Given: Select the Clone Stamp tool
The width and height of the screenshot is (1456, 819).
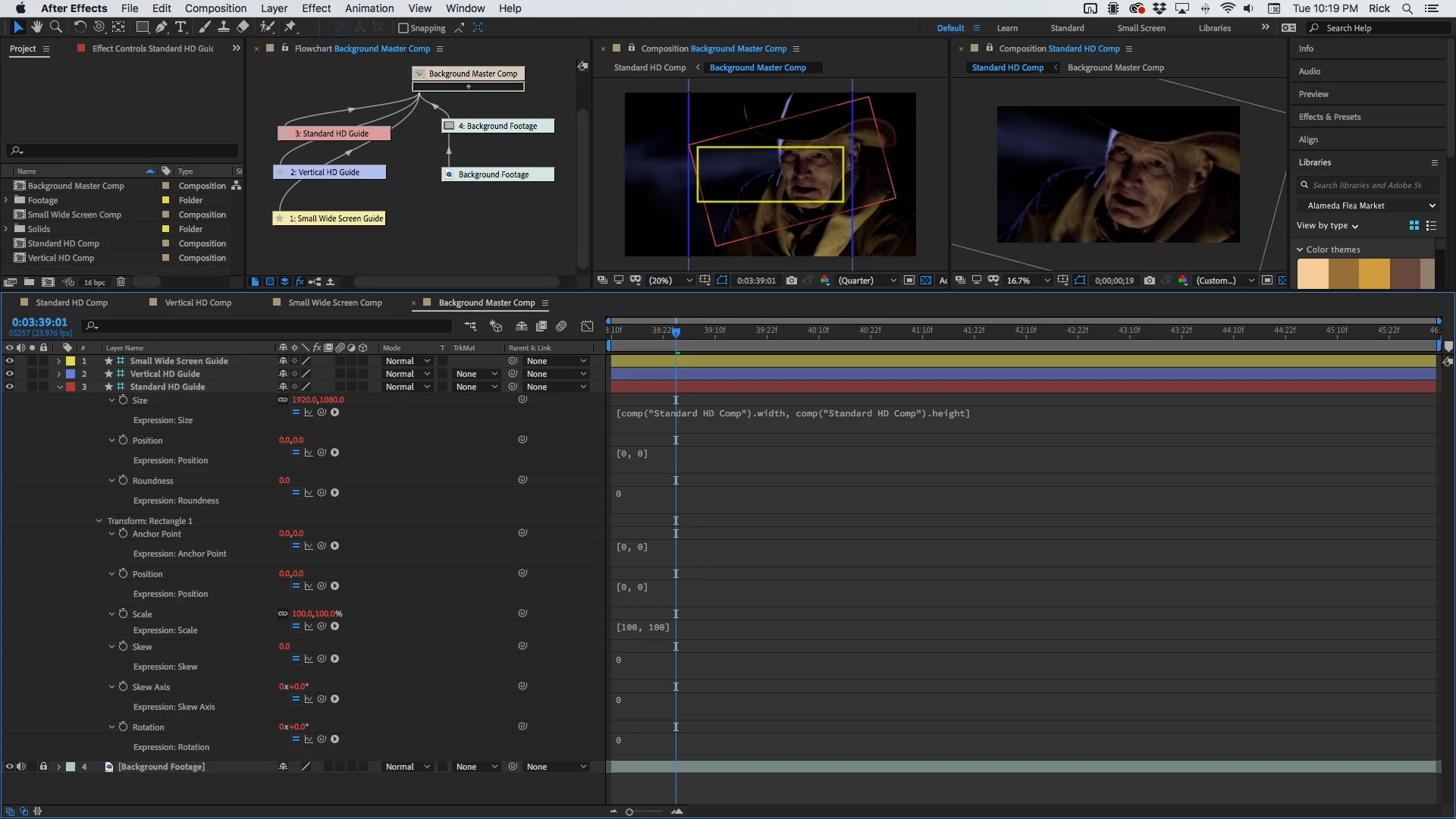Looking at the screenshot, I should tap(224, 27).
